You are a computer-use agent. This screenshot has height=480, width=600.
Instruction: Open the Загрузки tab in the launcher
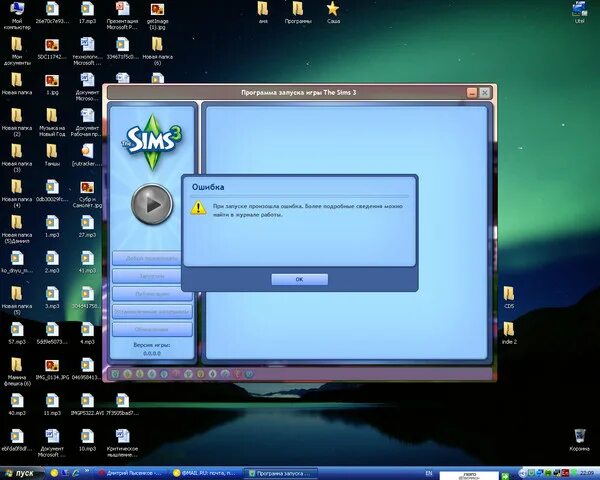coord(147,276)
